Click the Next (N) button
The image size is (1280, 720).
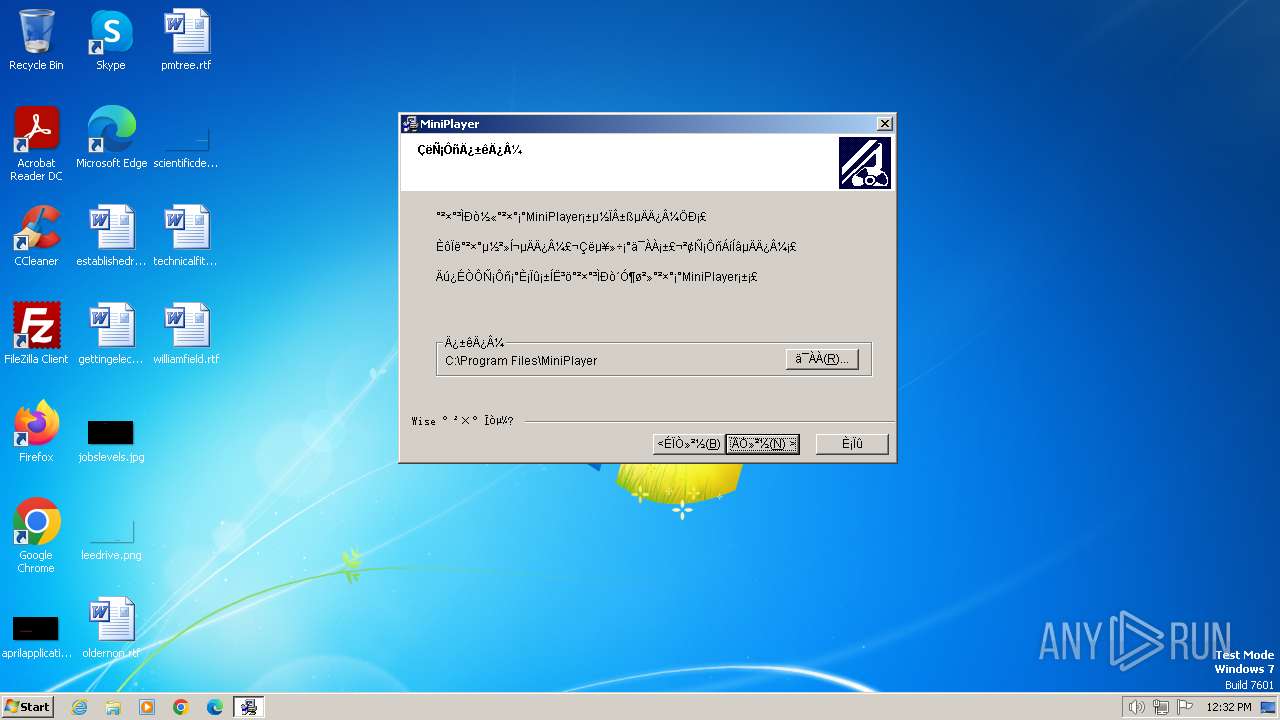762,444
